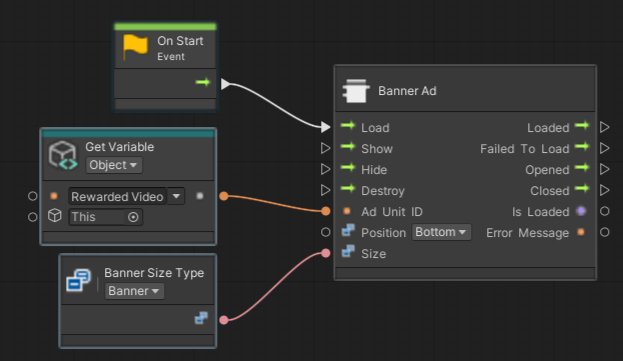Click the On Start yellow flag icon
Image resolution: width=623 pixels, height=361 pixels.
[135, 47]
